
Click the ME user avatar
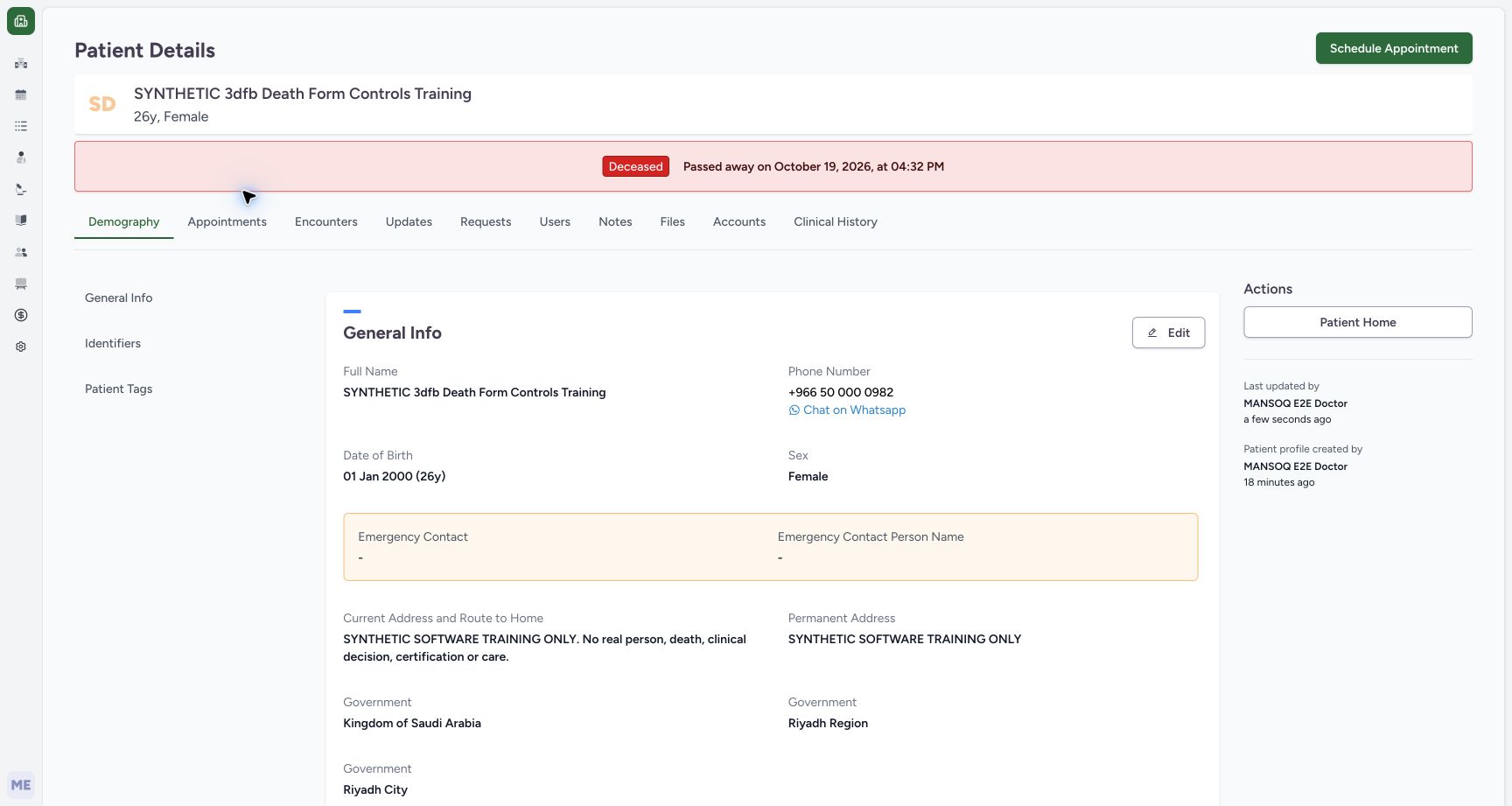tap(21, 785)
